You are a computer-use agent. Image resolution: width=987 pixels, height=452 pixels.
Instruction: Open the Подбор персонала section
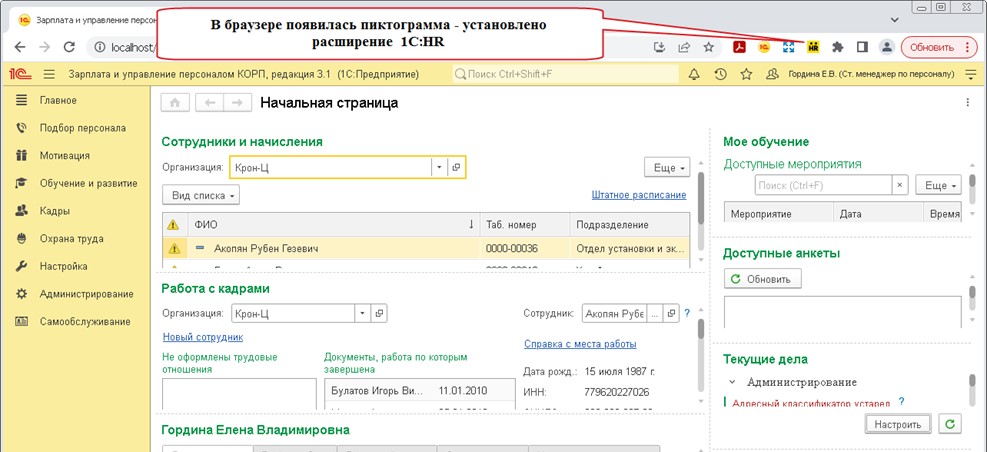click(x=82, y=128)
